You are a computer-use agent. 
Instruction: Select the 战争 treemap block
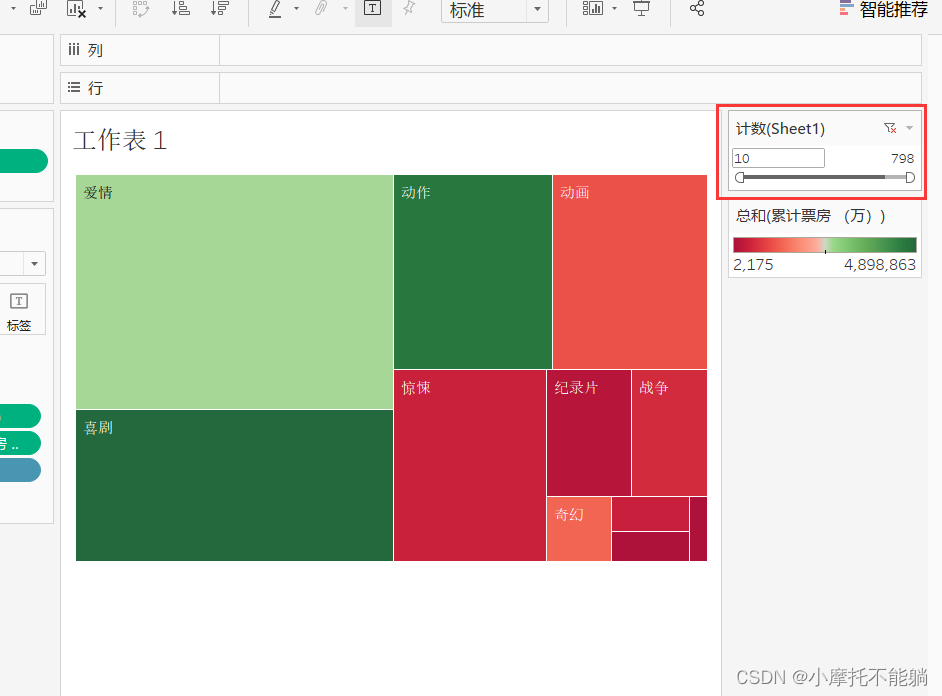(x=669, y=433)
